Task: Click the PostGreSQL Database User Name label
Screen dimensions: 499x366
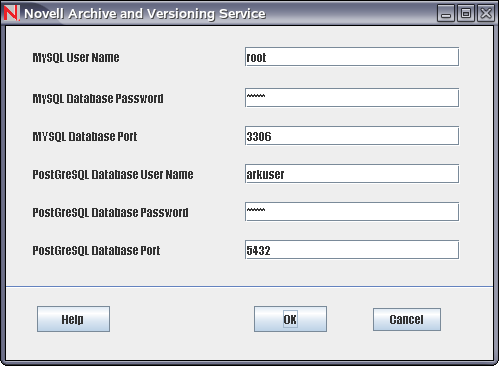Action: 113,175
